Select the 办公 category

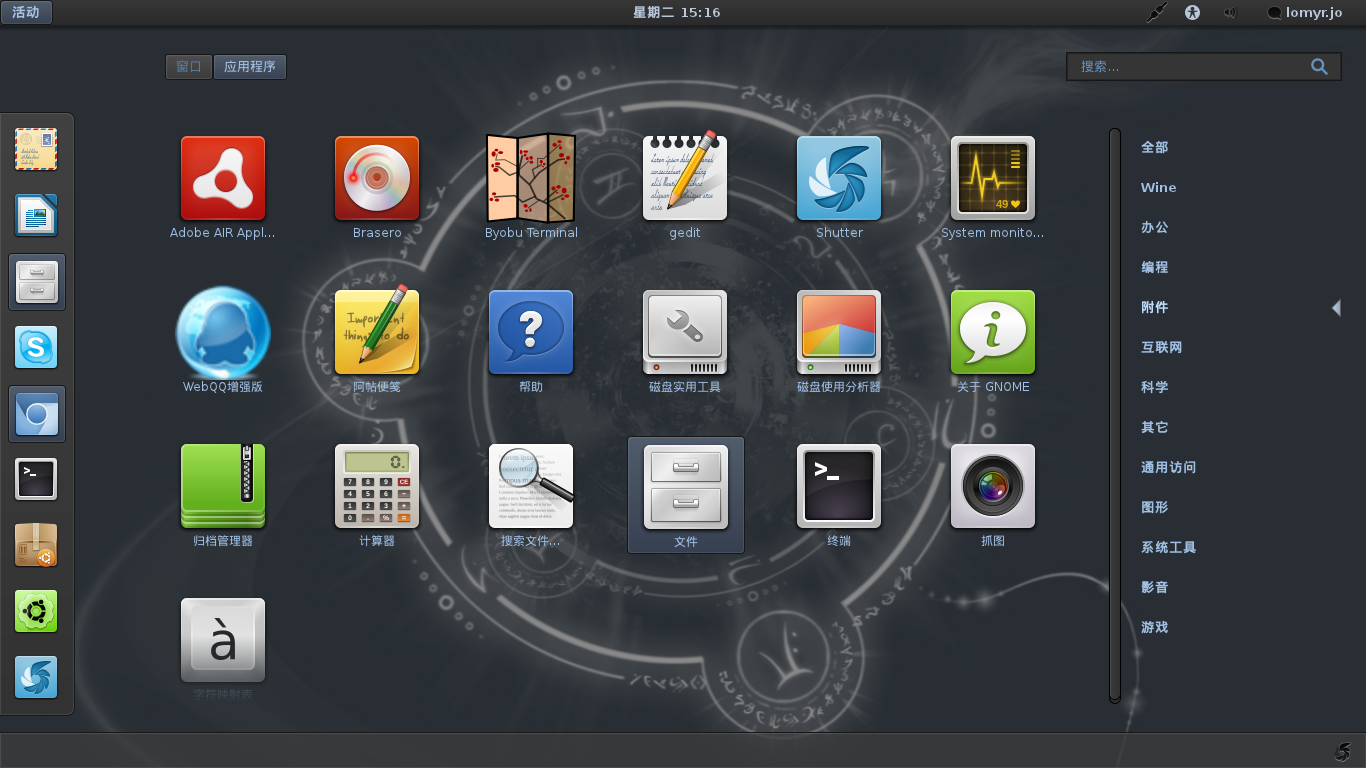coord(1155,227)
